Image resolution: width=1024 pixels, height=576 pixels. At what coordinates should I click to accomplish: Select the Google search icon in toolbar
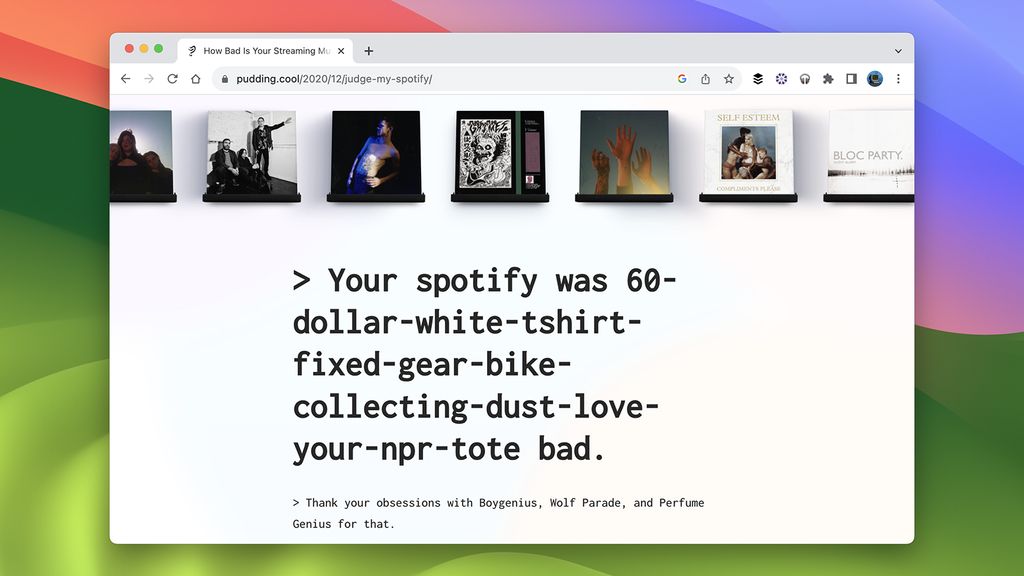click(682, 78)
